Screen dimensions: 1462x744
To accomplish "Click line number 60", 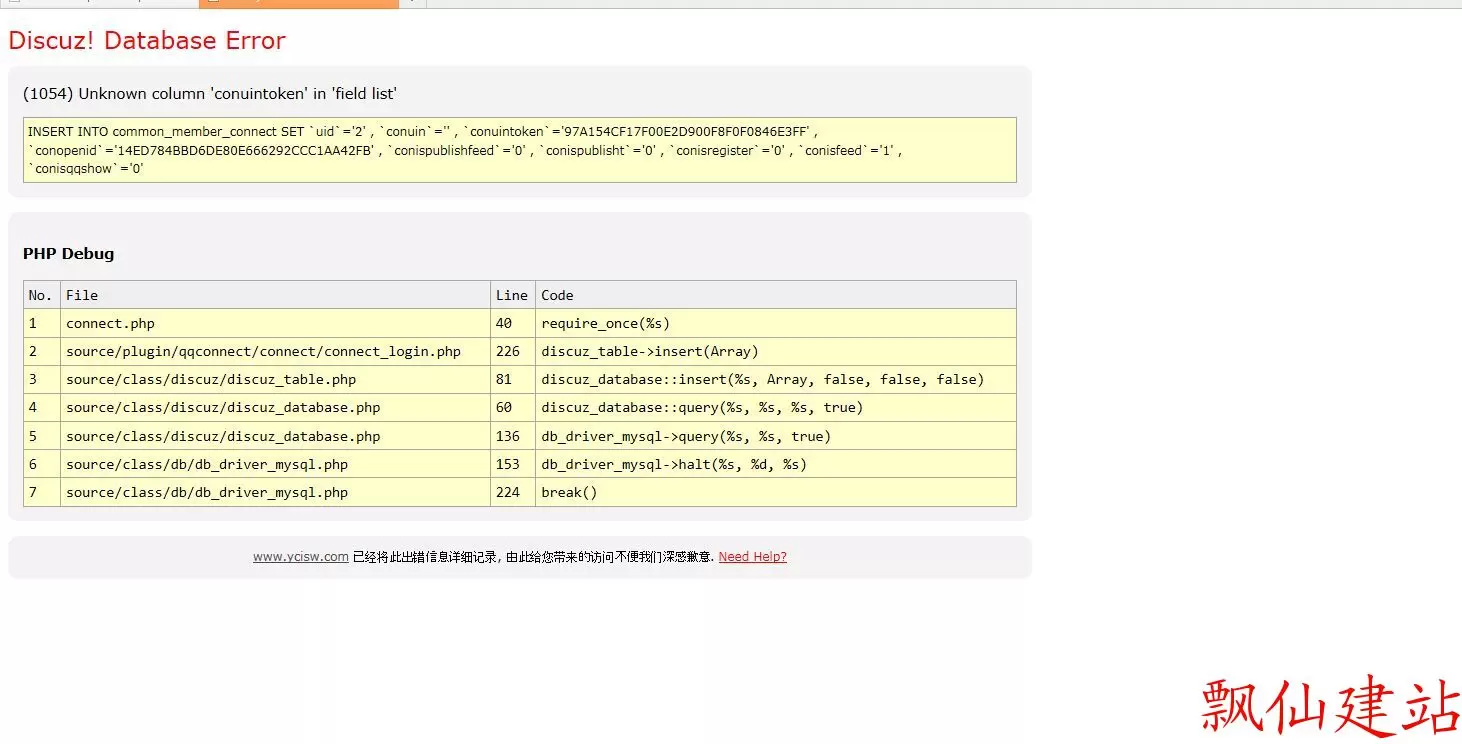I will (513, 407).
